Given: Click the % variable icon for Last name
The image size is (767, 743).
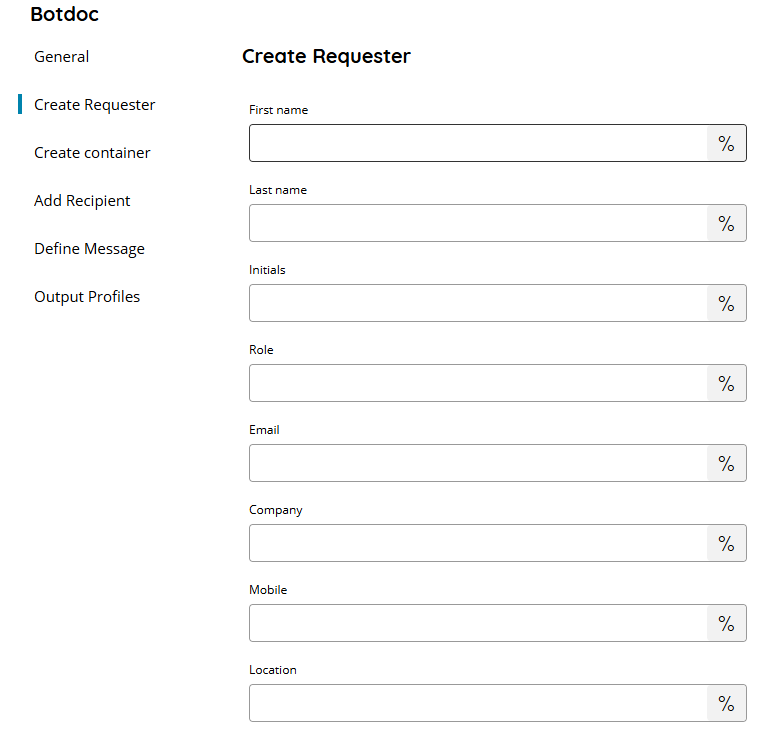Looking at the screenshot, I should pos(726,223).
